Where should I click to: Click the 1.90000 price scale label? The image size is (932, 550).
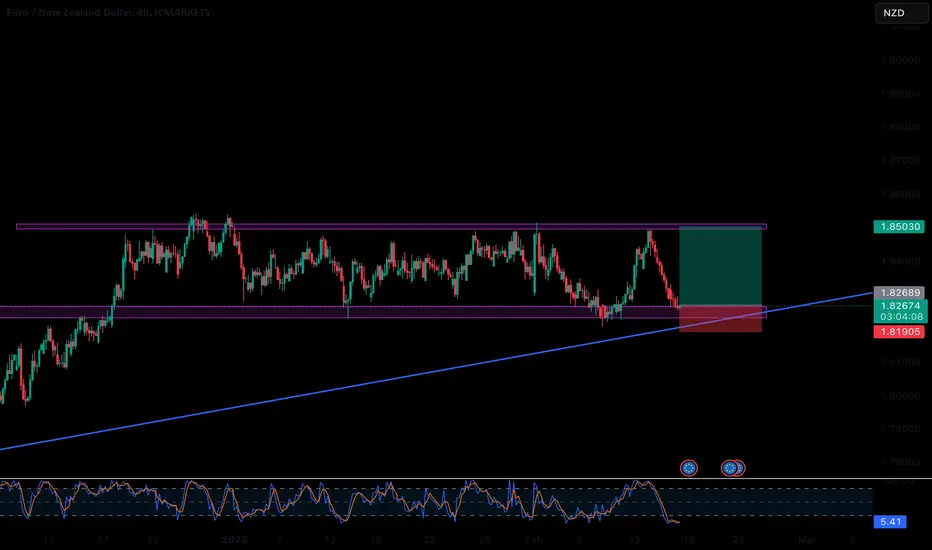tap(900, 60)
